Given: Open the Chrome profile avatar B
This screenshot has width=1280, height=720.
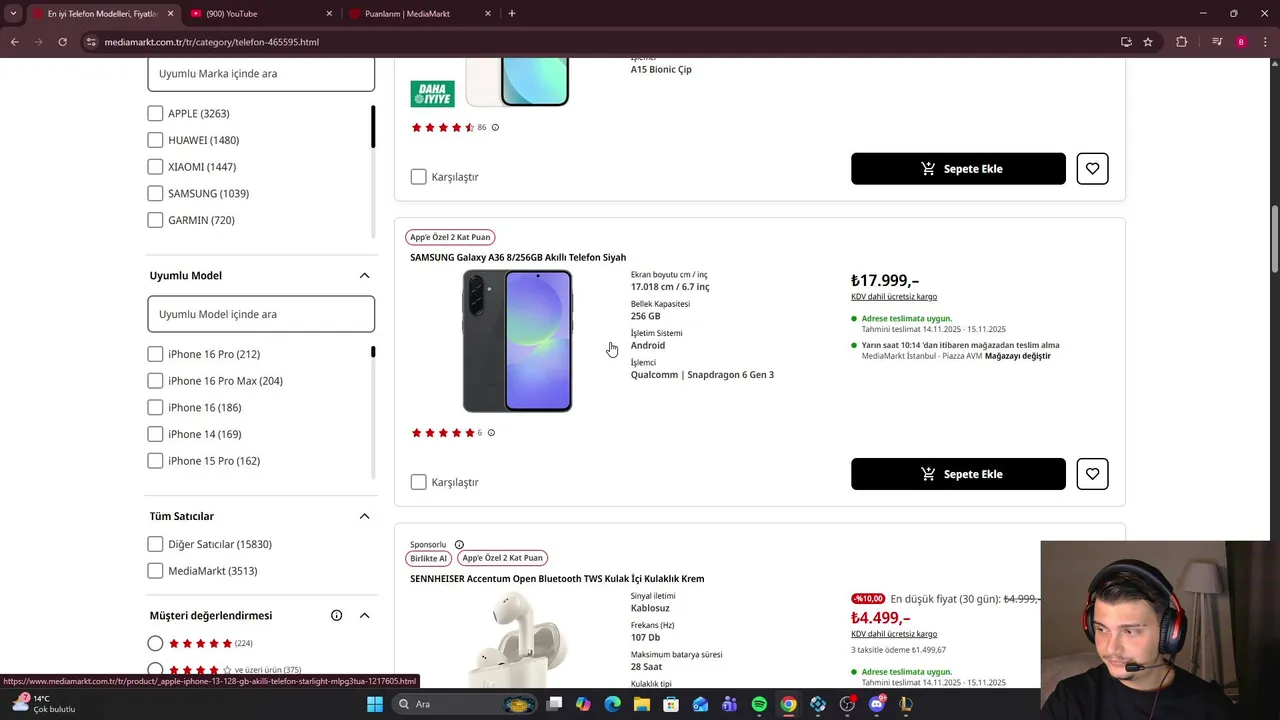Looking at the screenshot, I should (1241, 42).
